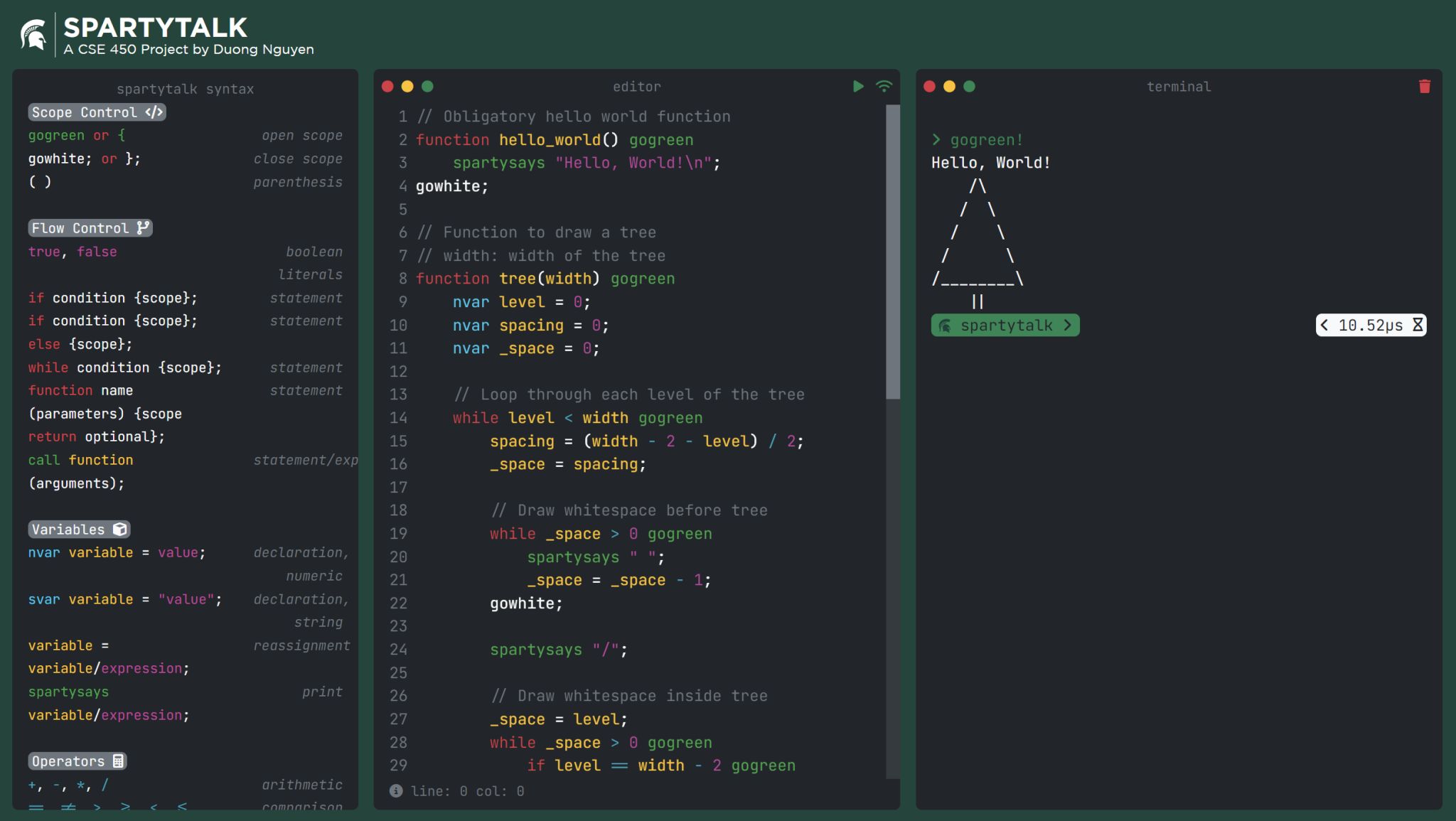This screenshot has width=1456, height=821.
Task: Click '+, -, *, /' arithmetic operators entry
Action: (x=68, y=785)
